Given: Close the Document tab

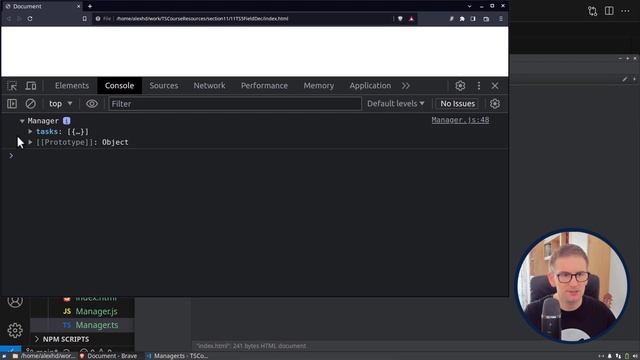Looking at the screenshot, I should pos(78,6).
